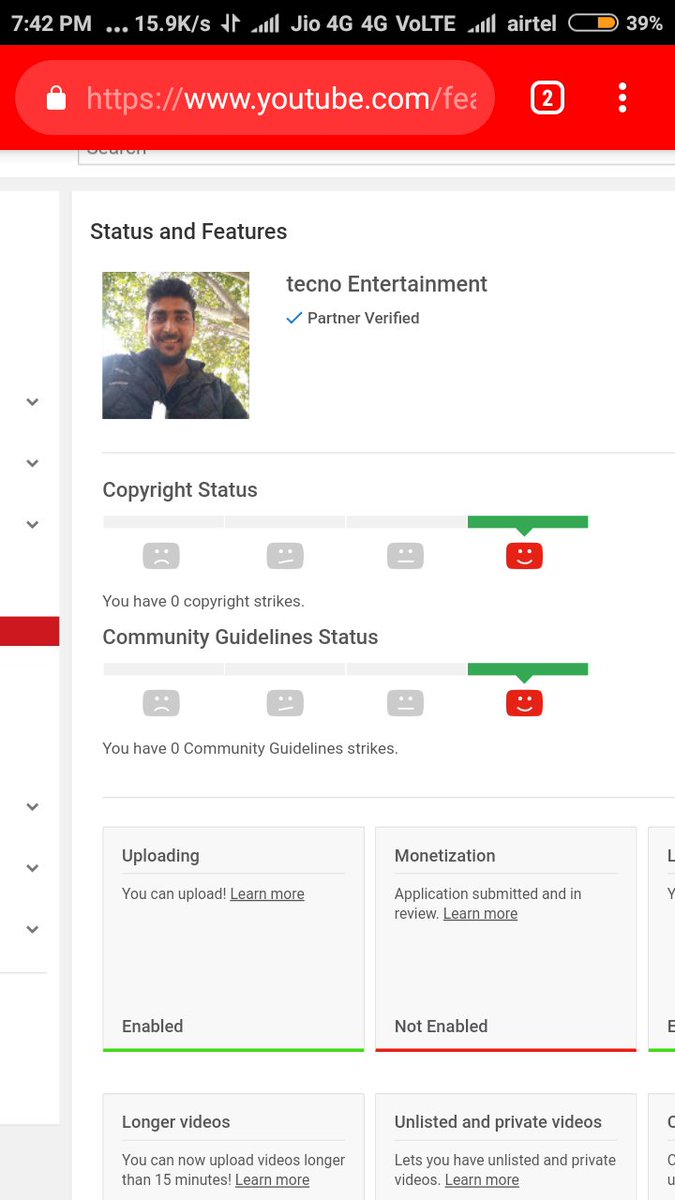The width and height of the screenshot is (675, 1200).
Task: Click second gray face under Copyright Status
Action: click(x=285, y=556)
